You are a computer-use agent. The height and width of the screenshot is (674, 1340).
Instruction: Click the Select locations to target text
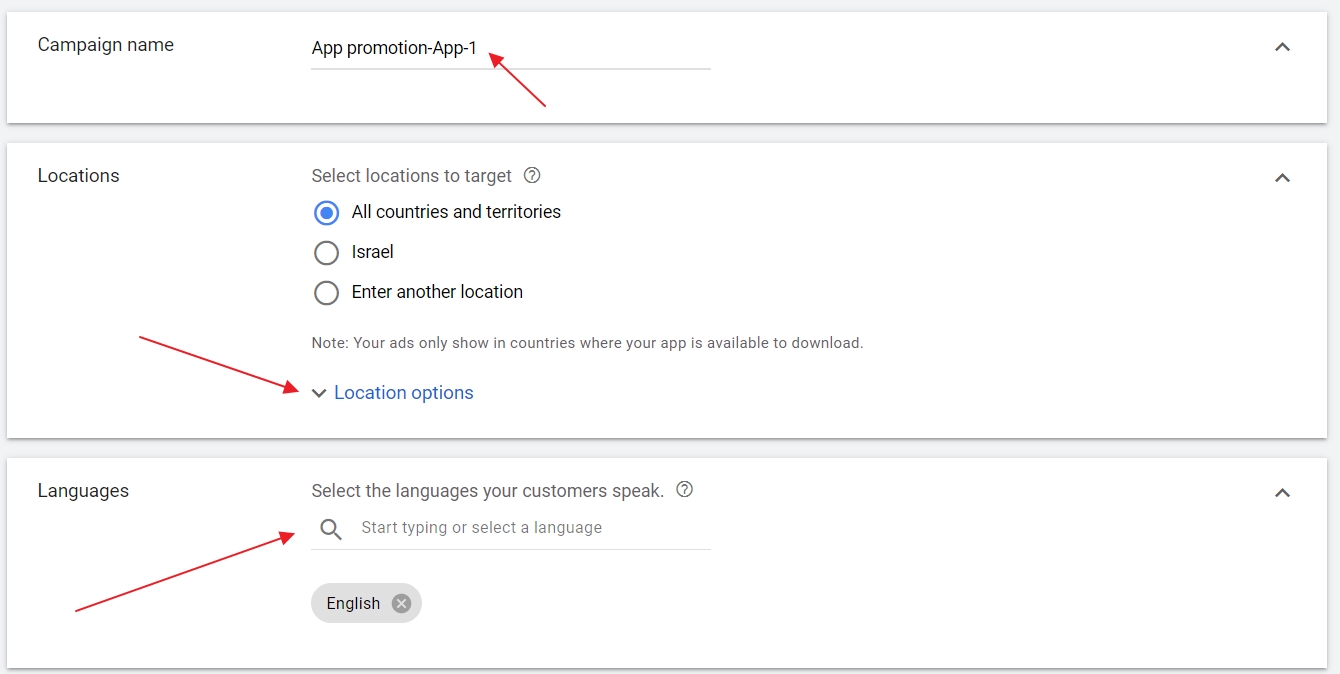(411, 176)
